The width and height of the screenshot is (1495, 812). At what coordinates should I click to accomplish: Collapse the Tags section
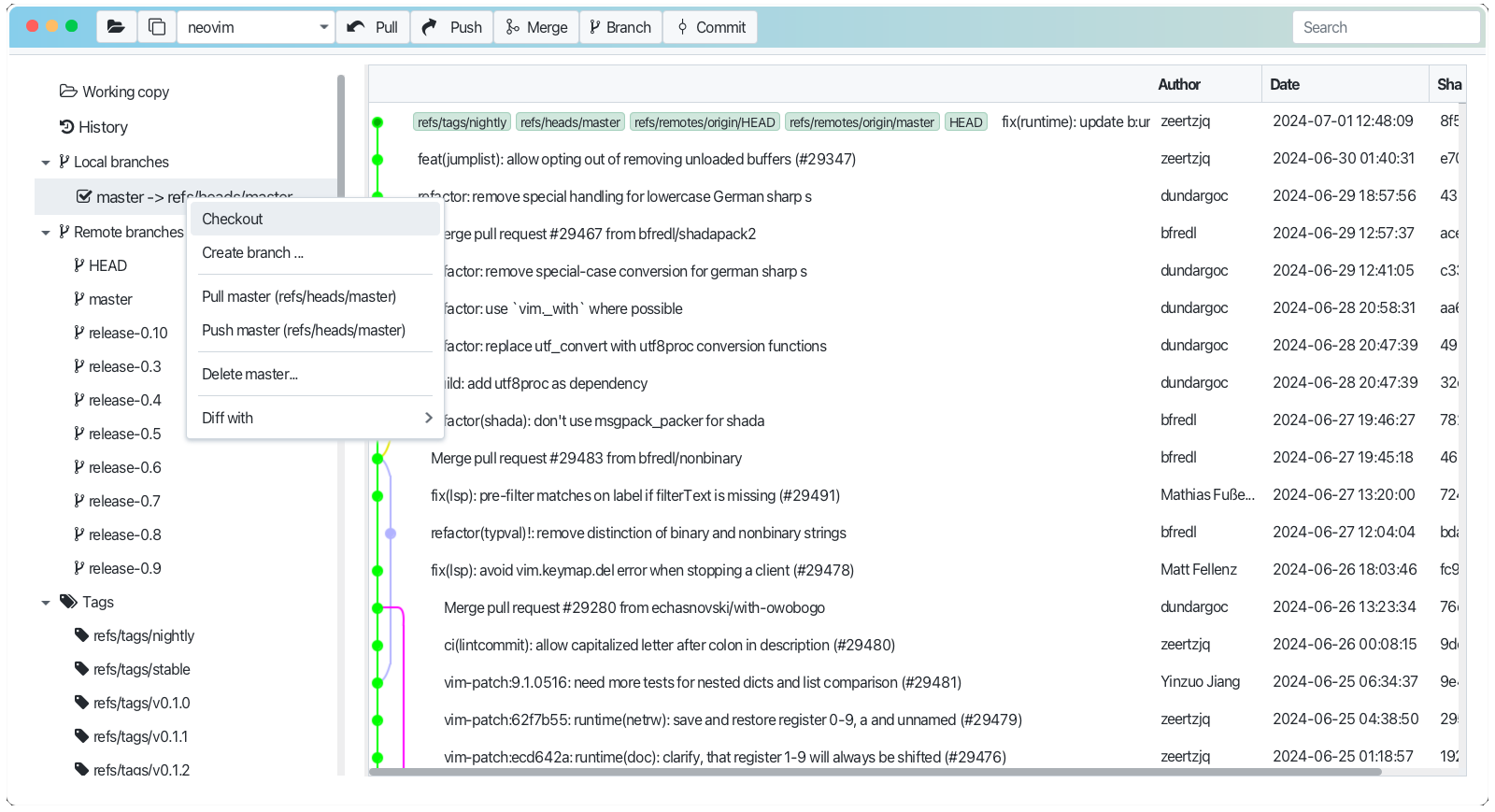pos(46,603)
